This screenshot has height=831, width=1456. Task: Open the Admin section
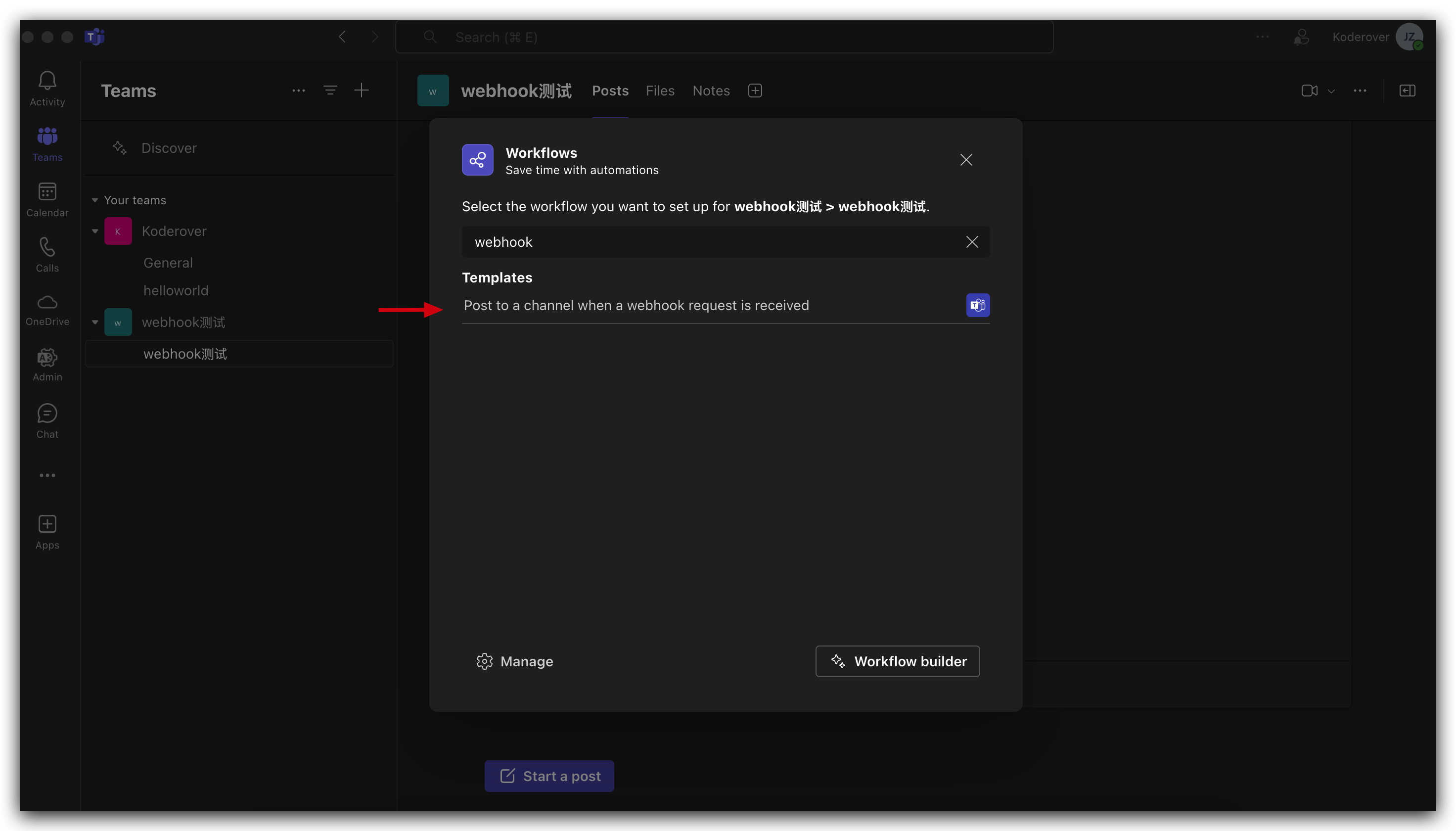[x=47, y=364]
